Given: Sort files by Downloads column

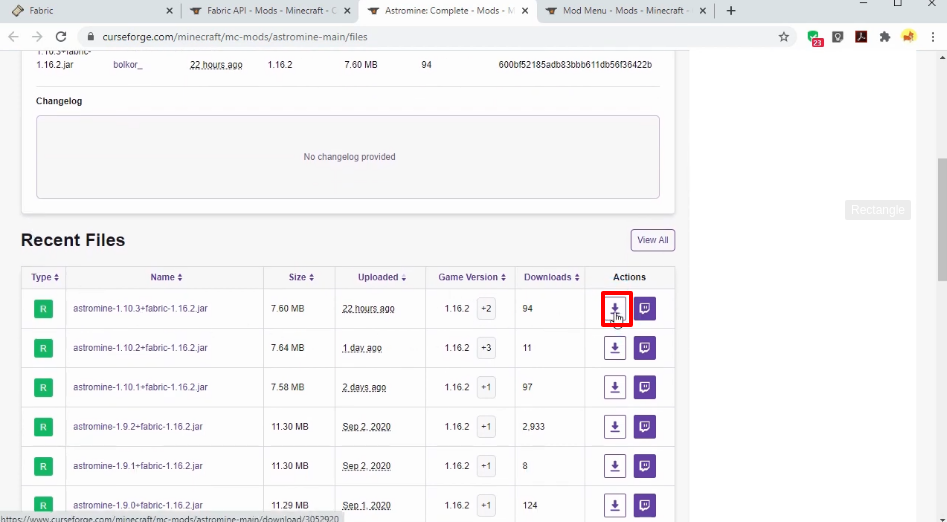Looking at the screenshot, I should (x=551, y=277).
